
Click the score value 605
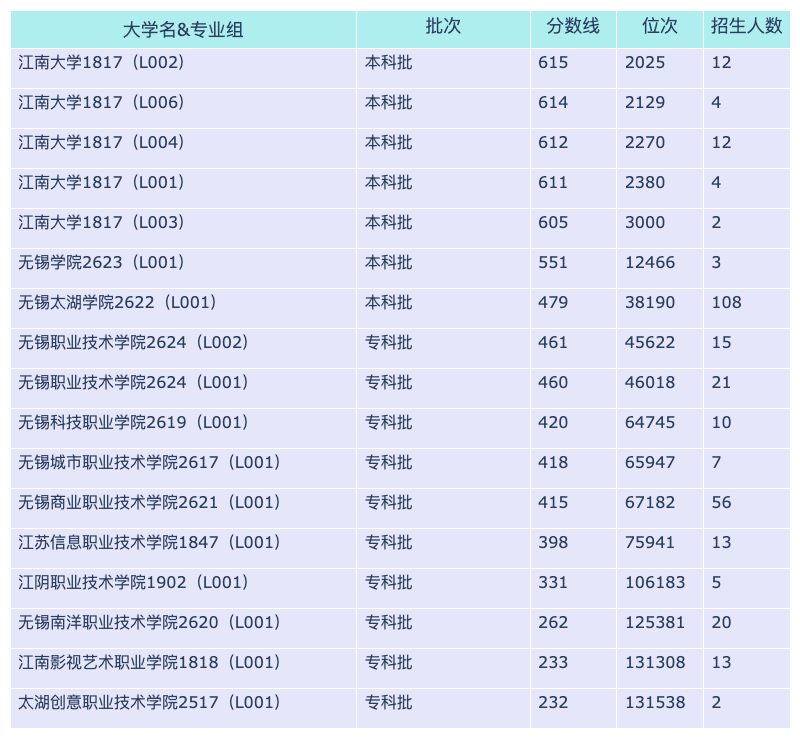(553, 223)
